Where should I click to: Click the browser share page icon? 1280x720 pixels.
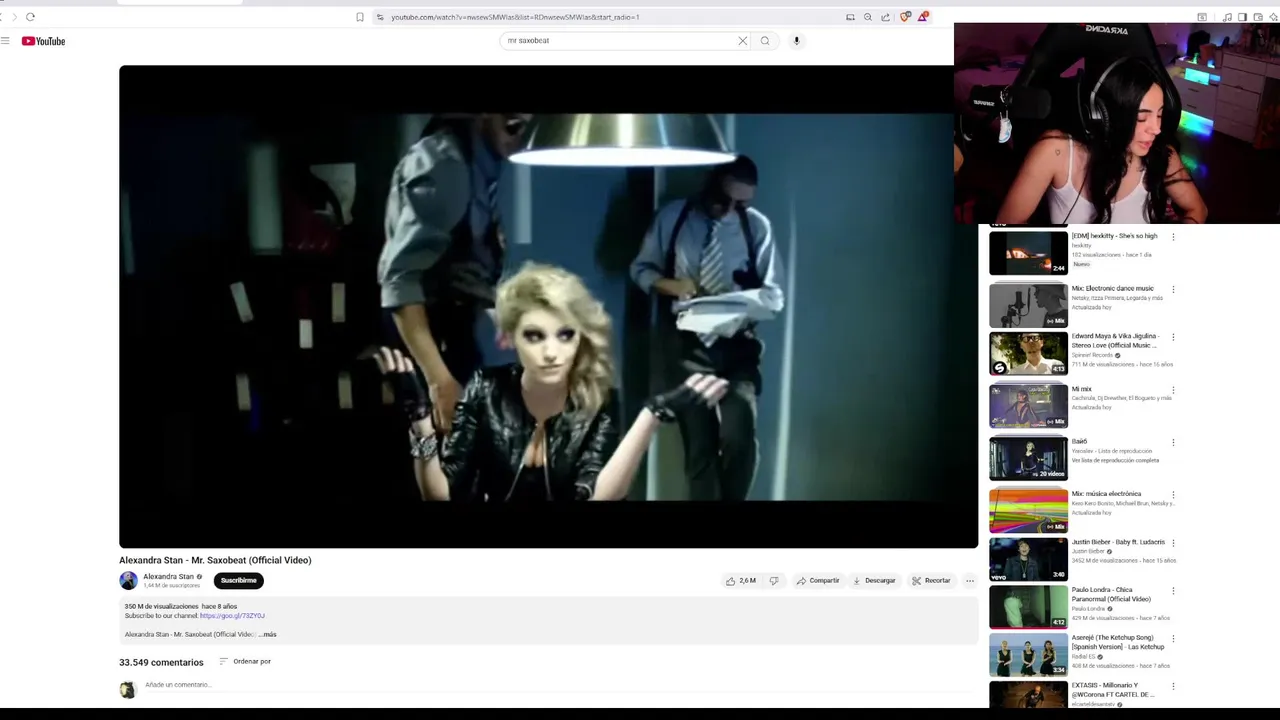tap(886, 17)
